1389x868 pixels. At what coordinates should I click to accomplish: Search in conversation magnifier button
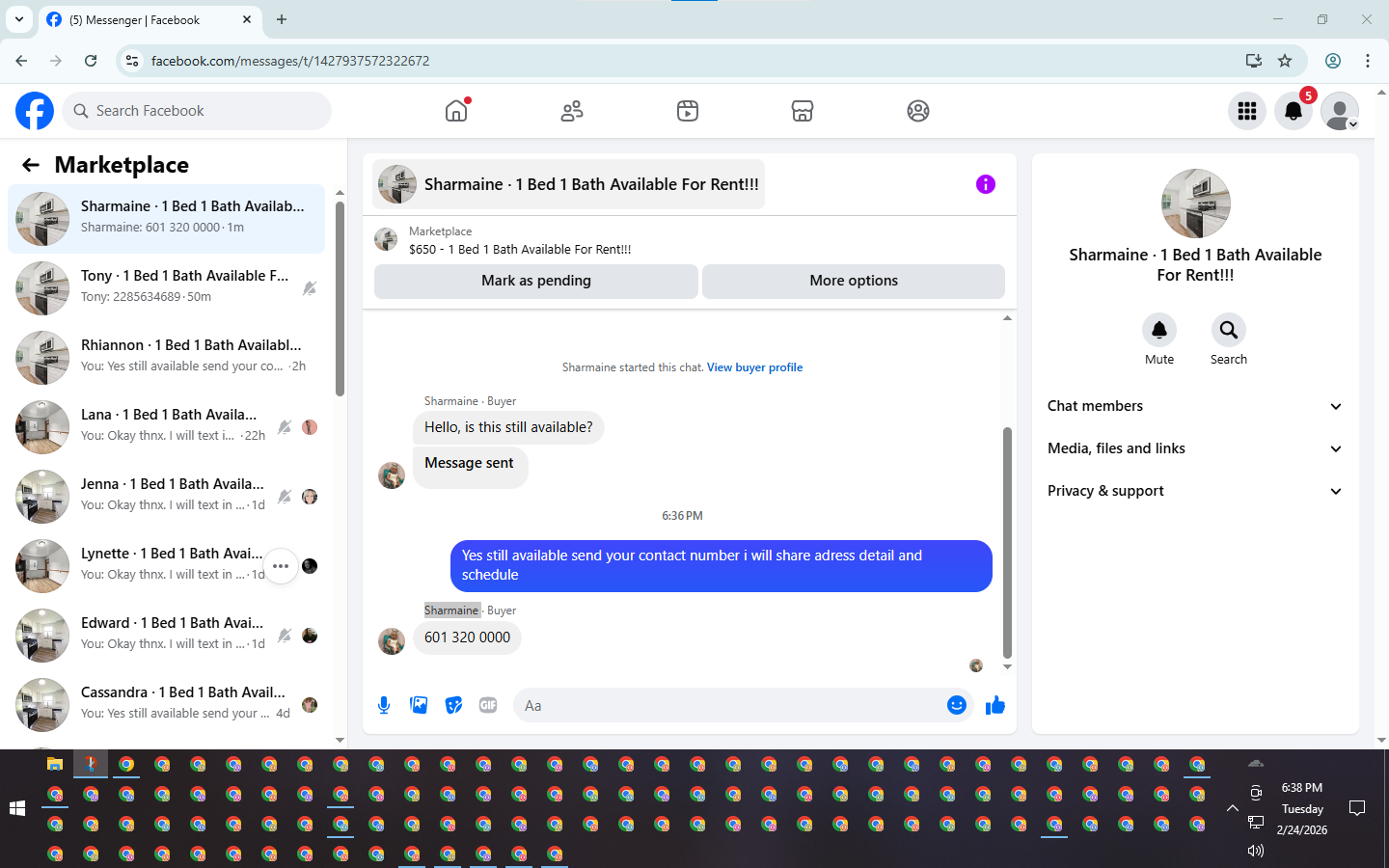click(x=1229, y=330)
